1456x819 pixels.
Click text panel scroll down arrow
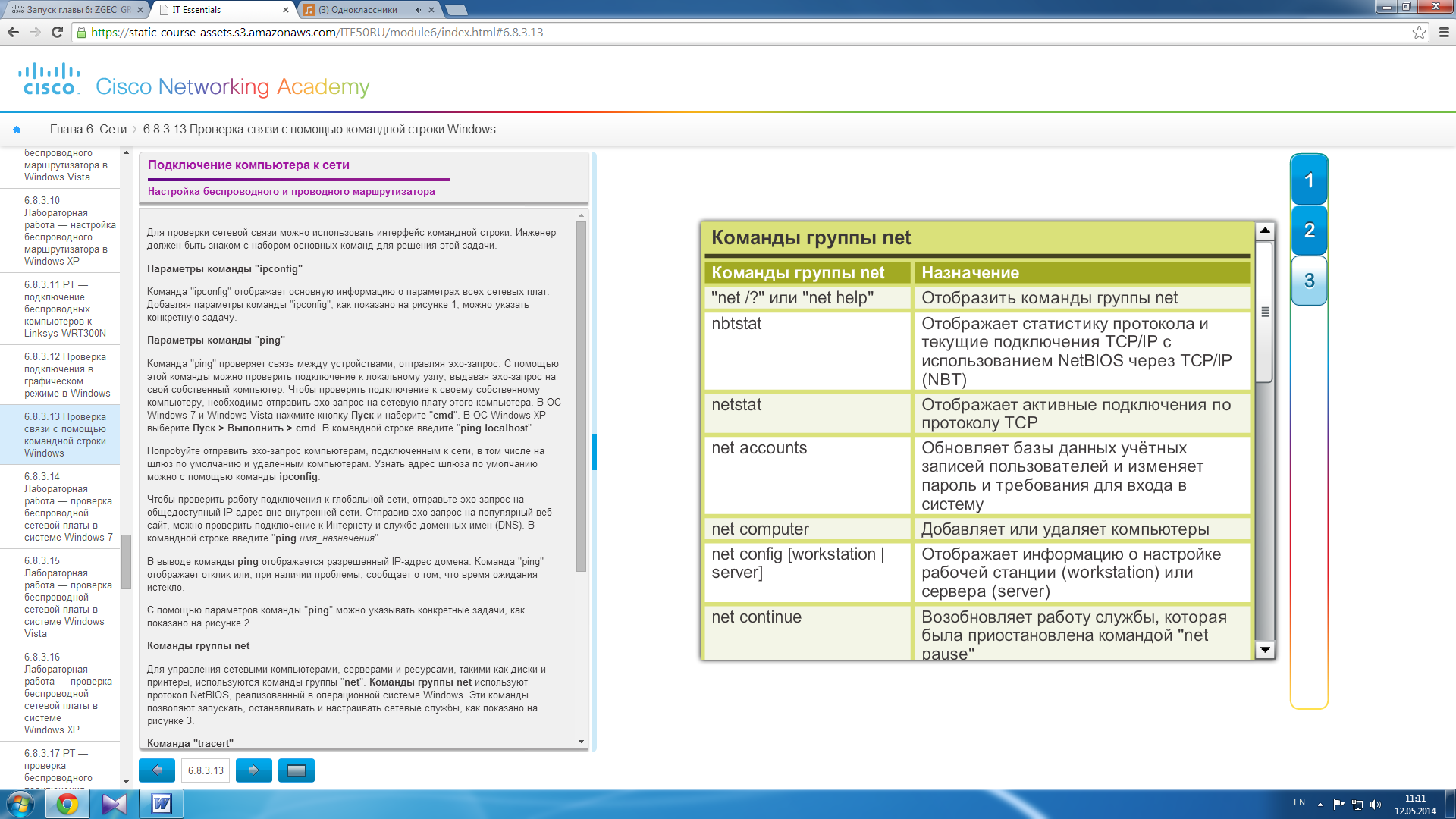(581, 742)
